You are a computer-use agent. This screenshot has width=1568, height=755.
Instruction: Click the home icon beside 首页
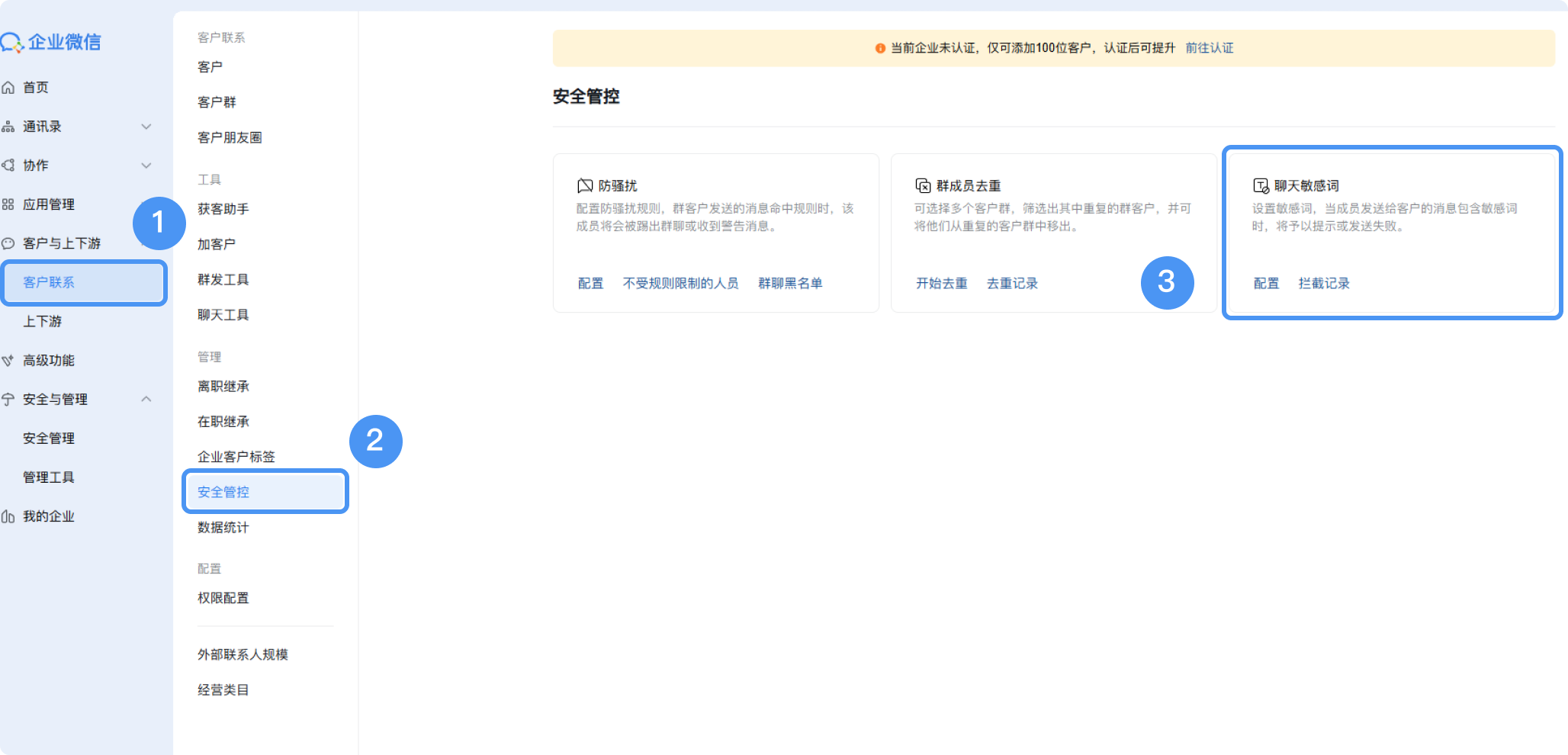[x=8, y=88]
